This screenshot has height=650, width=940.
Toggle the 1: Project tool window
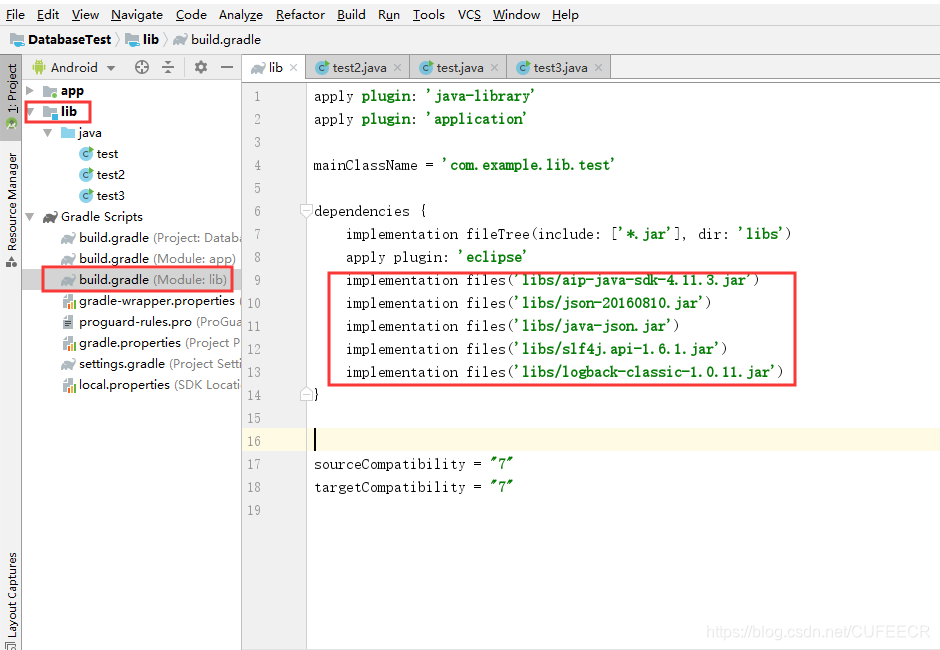click(x=11, y=97)
